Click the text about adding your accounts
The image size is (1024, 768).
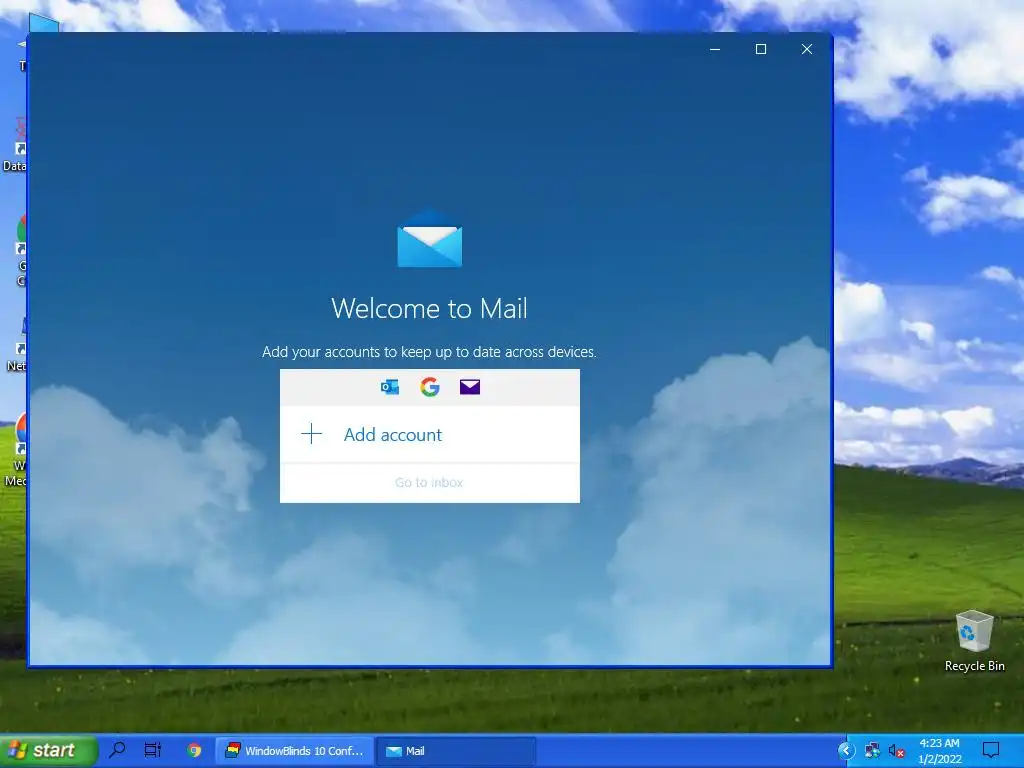tap(429, 352)
